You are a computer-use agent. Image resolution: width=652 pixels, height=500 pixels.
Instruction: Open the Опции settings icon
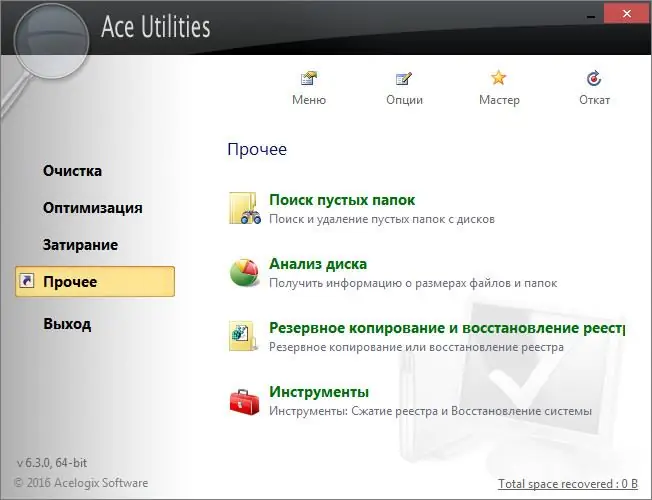coord(404,78)
